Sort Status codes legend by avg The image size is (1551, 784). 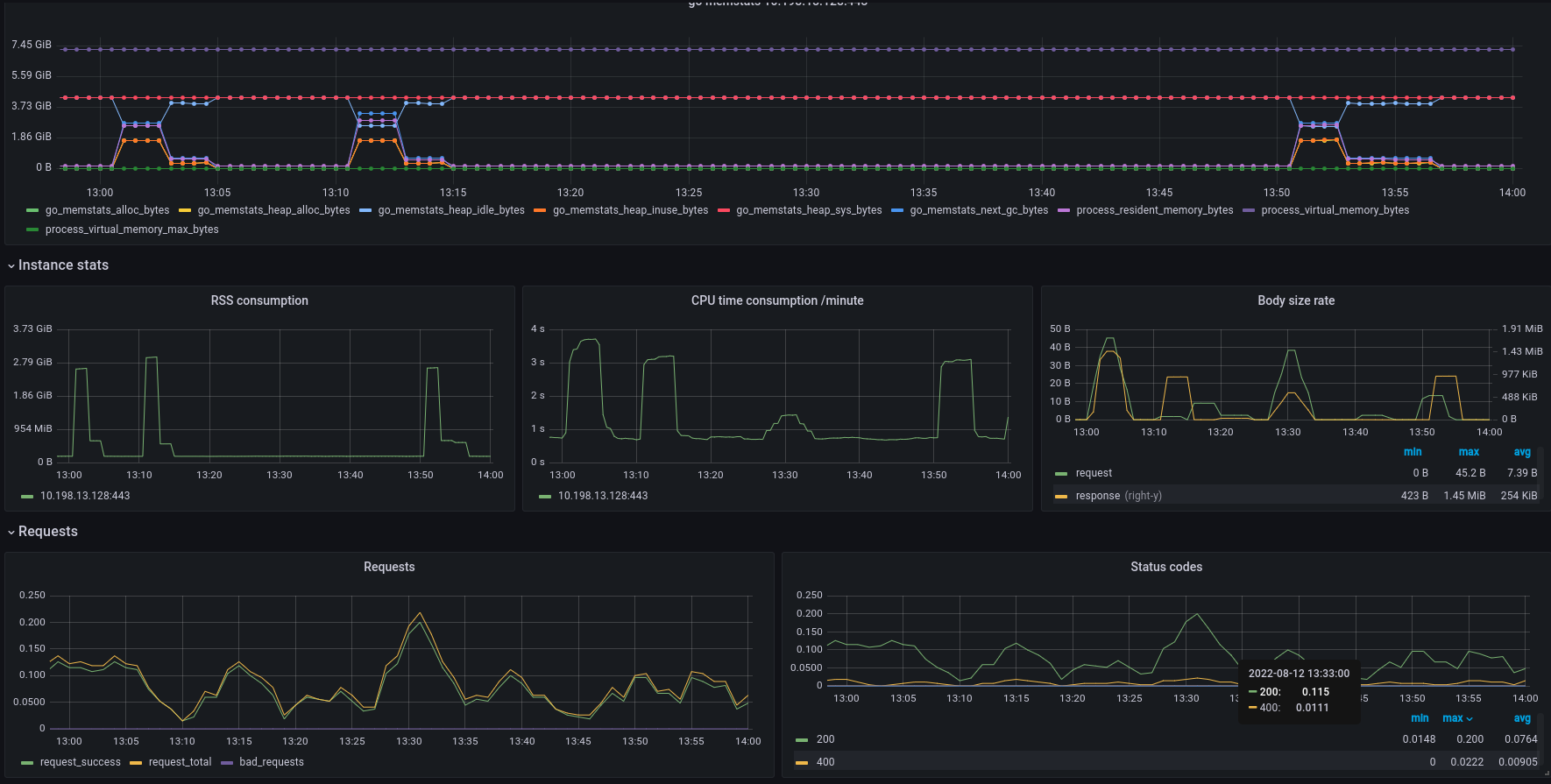click(x=1522, y=718)
